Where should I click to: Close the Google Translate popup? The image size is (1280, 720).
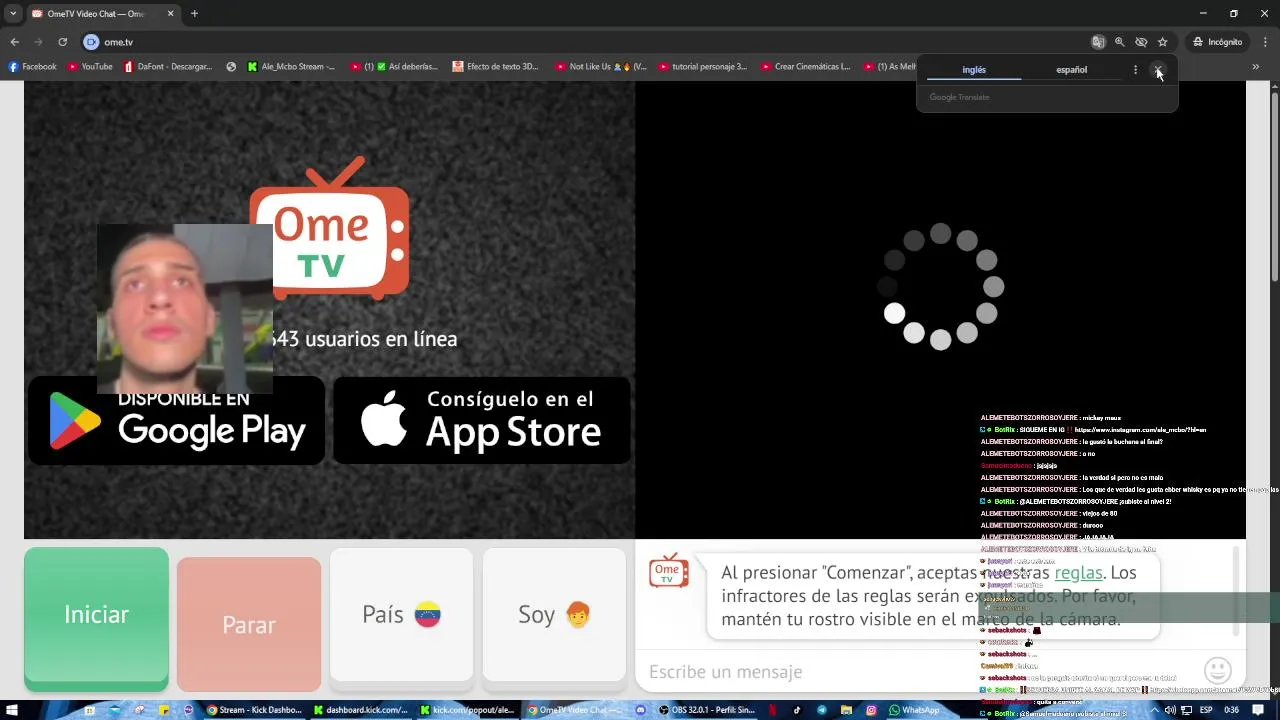(x=1158, y=70)
